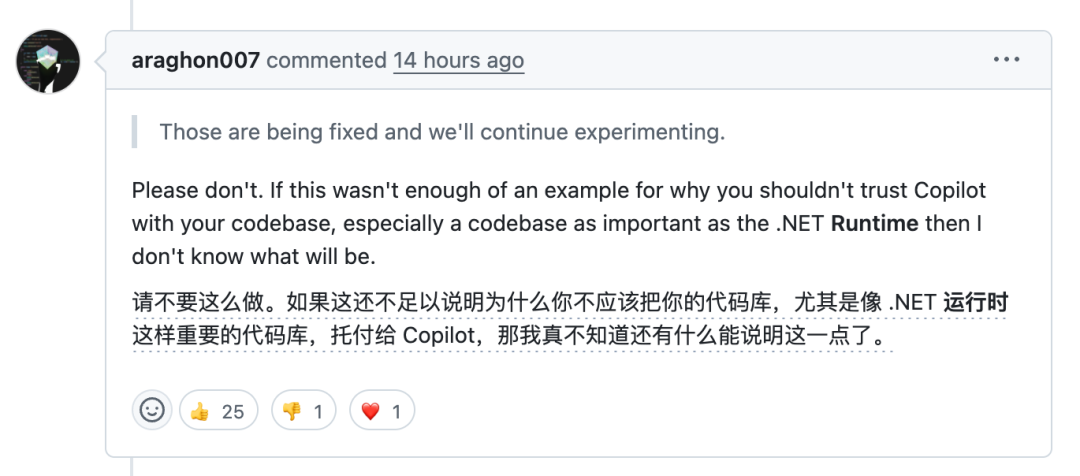Click the word "commented" in the header
The height and width of the screenshot is (476, 1080).
327,60
